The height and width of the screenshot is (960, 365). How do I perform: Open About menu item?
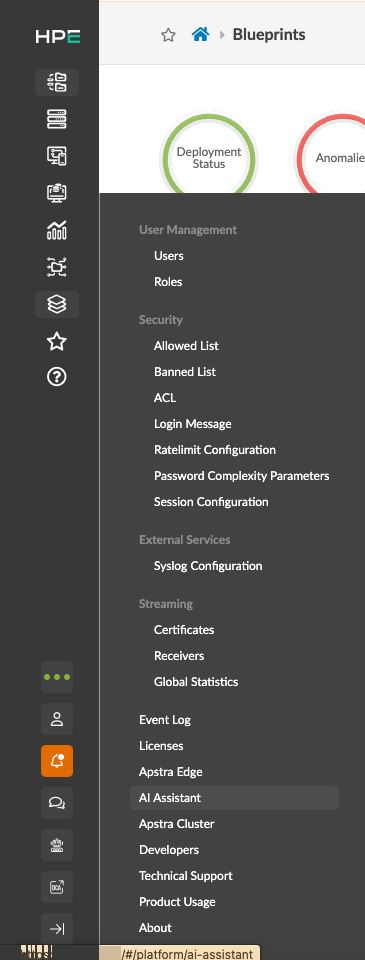point(155,928)
